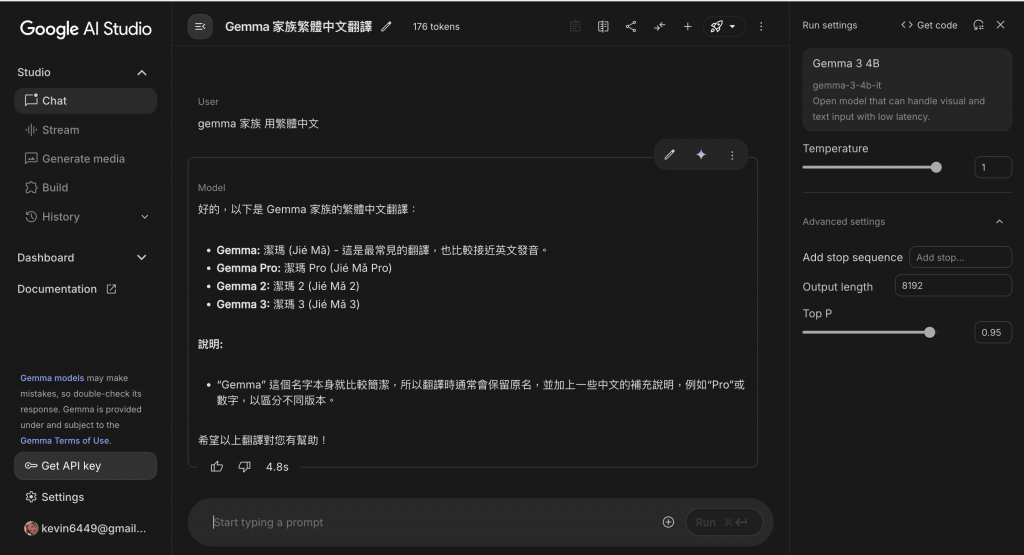Reset run settings with the refresh icon
Image resolution: width=1024 pixels, height=555 pixels.
coord(978,25)
